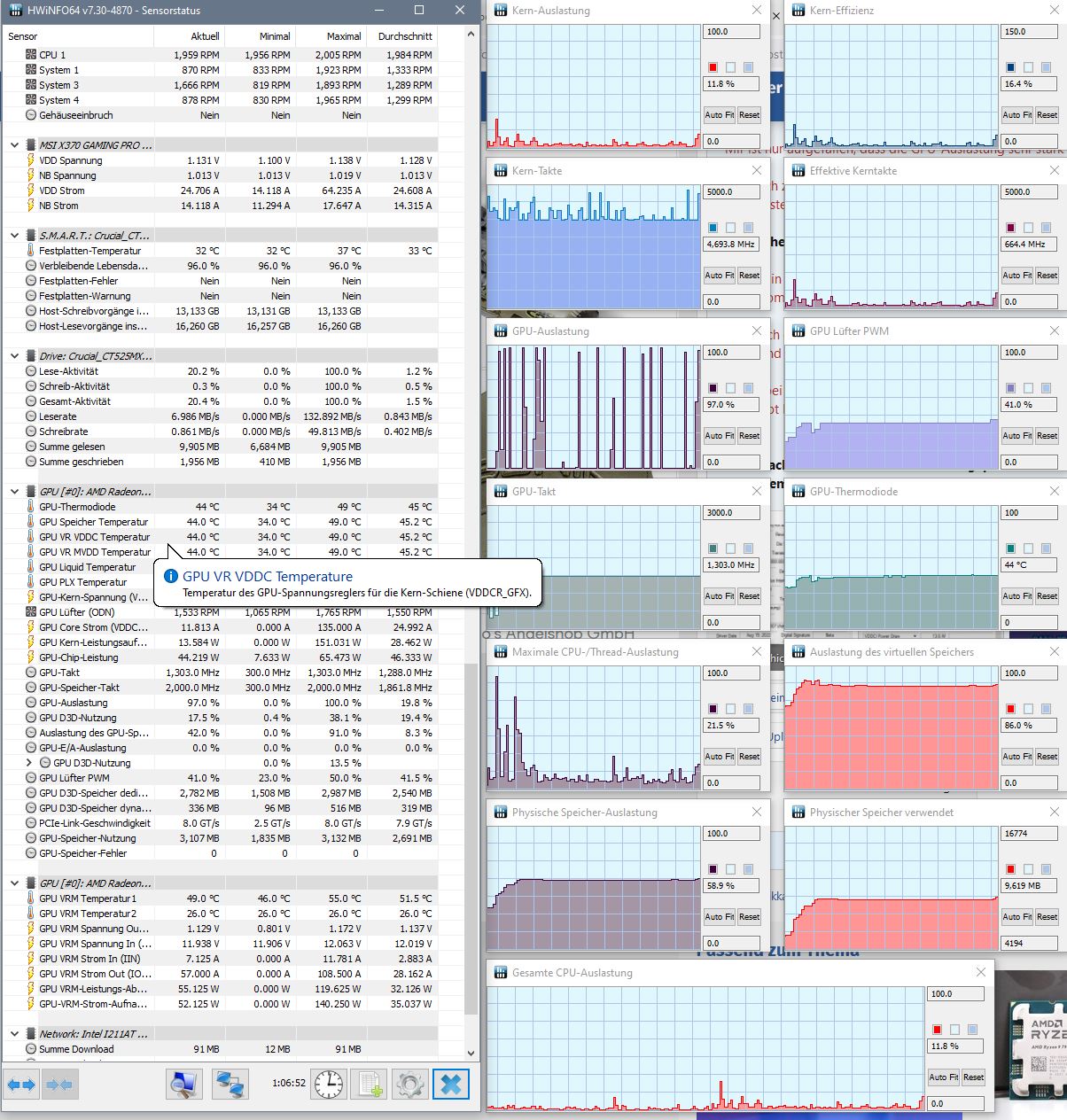The image size is (1067, 1120).
Task: Click the Aktuell column header
Action: tap(189, 36)
